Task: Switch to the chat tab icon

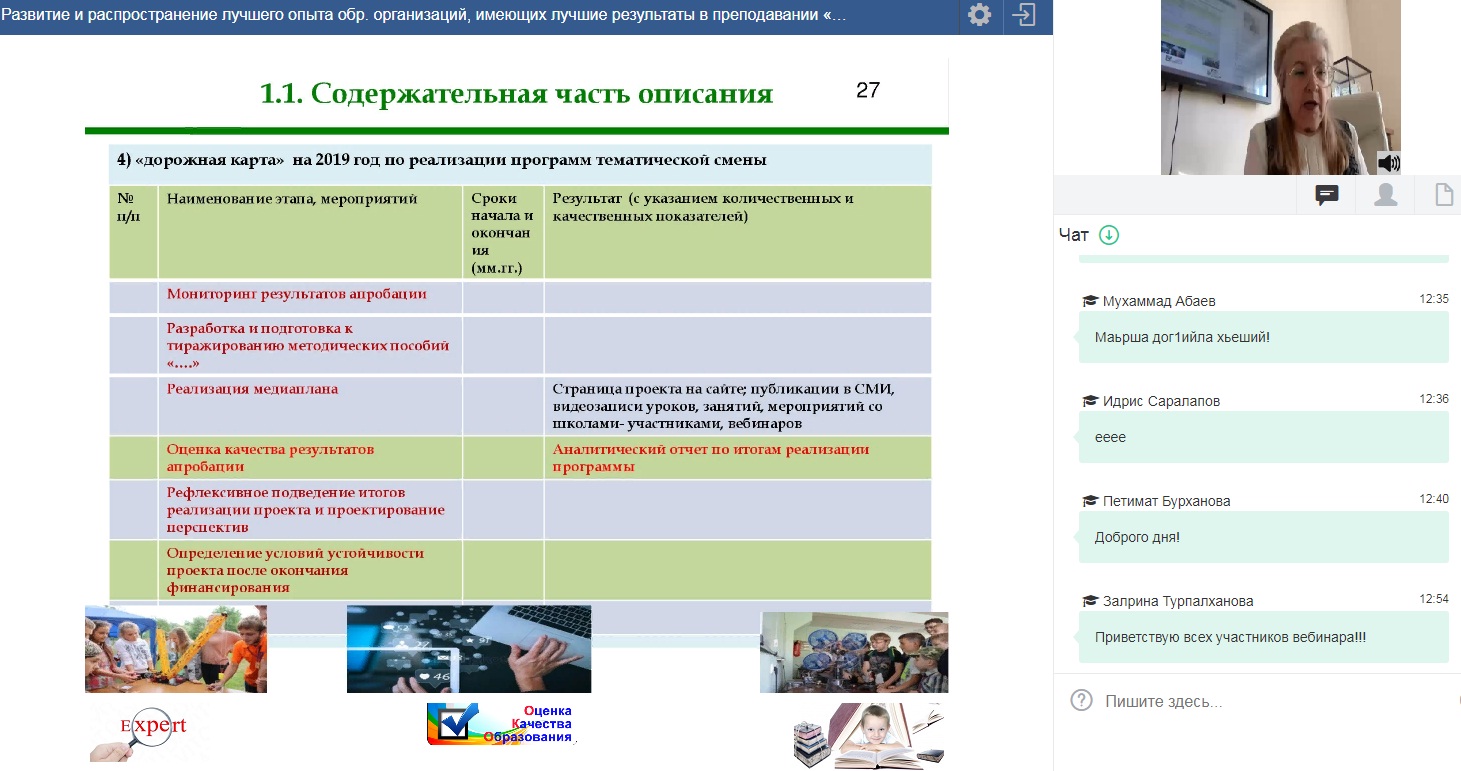Action: point(1327,195)
